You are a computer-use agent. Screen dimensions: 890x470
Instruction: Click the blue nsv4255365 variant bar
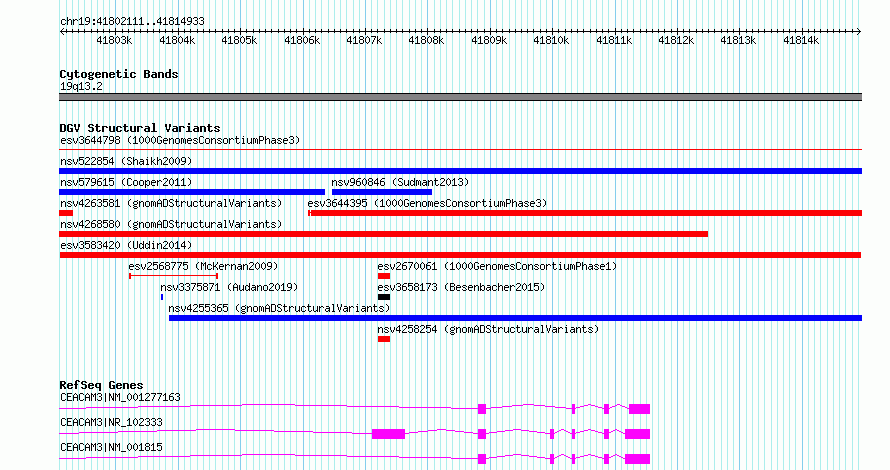515,318
